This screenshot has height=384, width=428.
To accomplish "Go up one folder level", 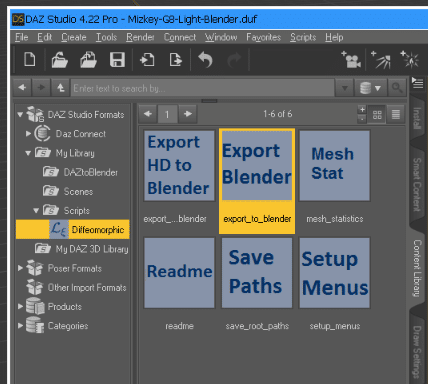I will tap(60, 88).
